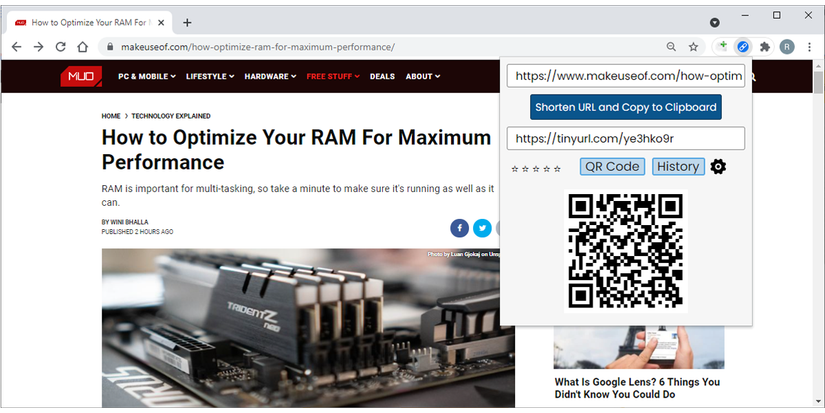Go back to the previous page
This screenshot has width=825, height=413.
[x=16, y=47]
